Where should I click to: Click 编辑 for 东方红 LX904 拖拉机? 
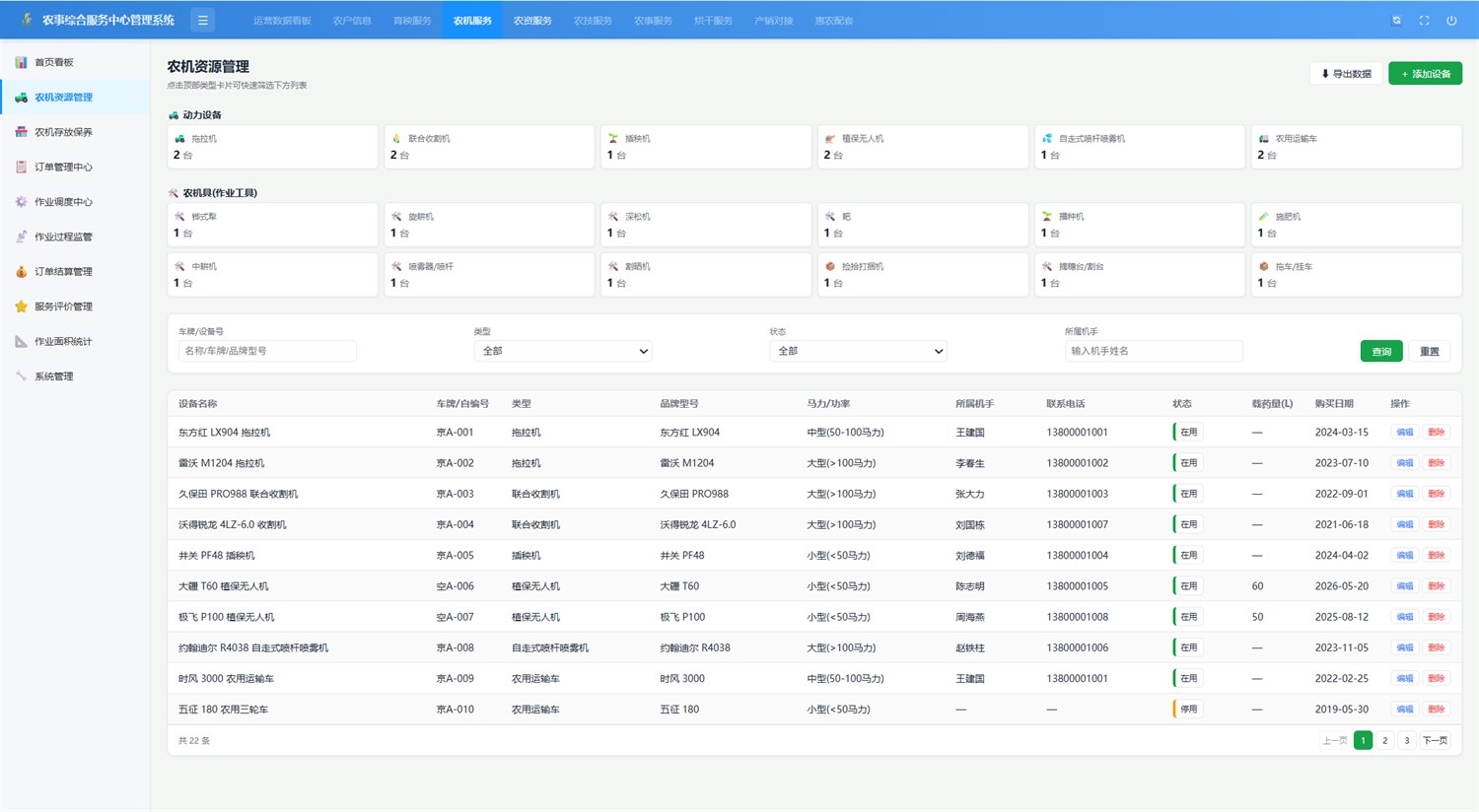(1405, 432)
